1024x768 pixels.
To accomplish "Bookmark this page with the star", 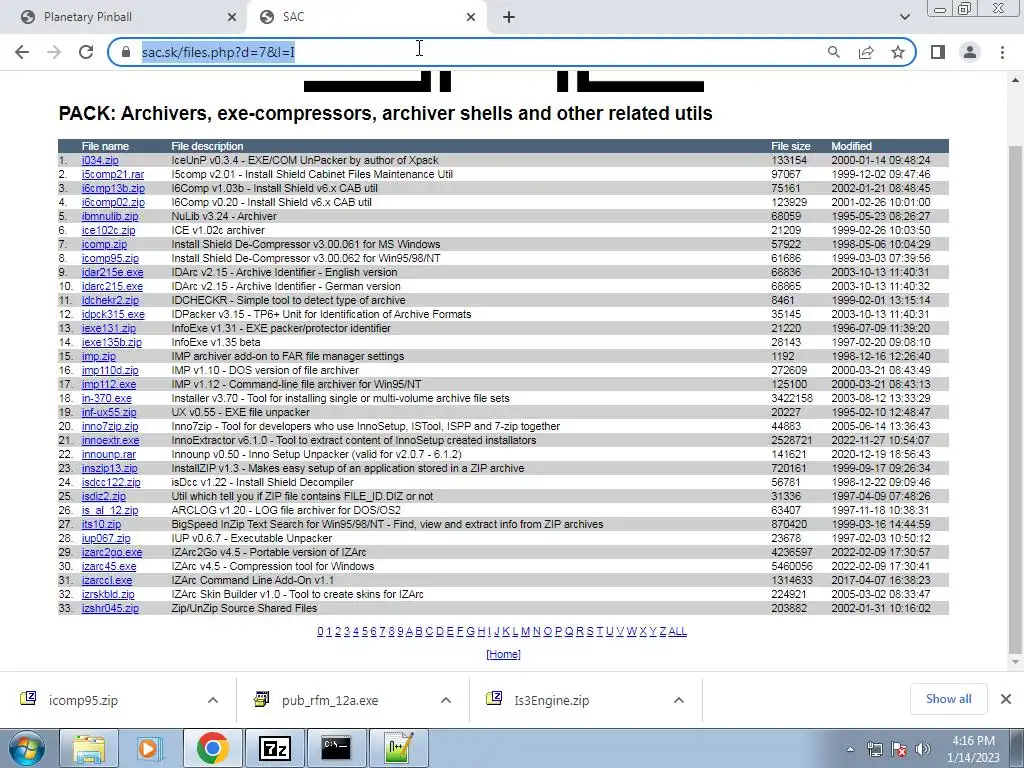I will [898, 52].
